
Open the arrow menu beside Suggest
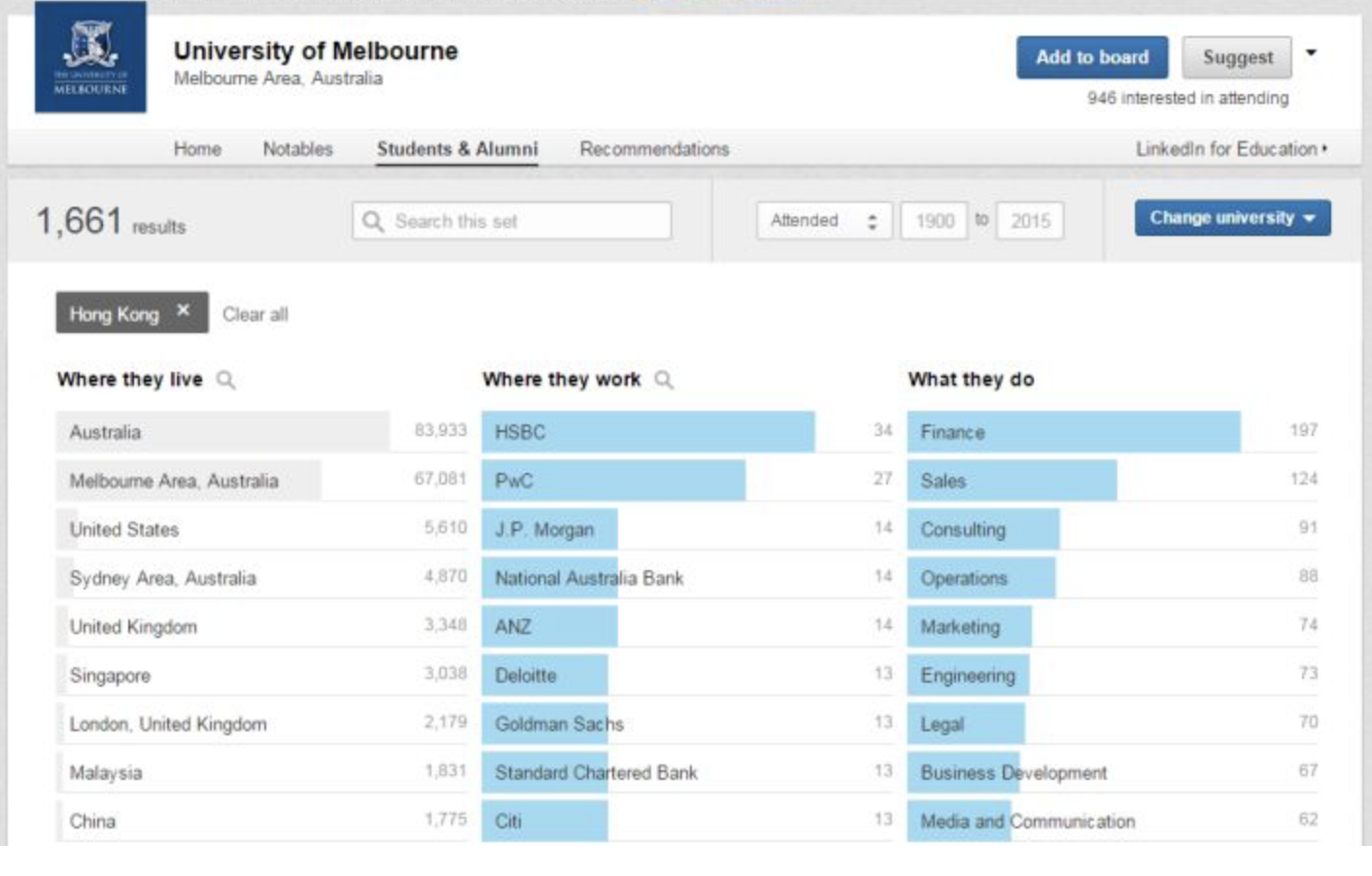(x=1311, y=53)
